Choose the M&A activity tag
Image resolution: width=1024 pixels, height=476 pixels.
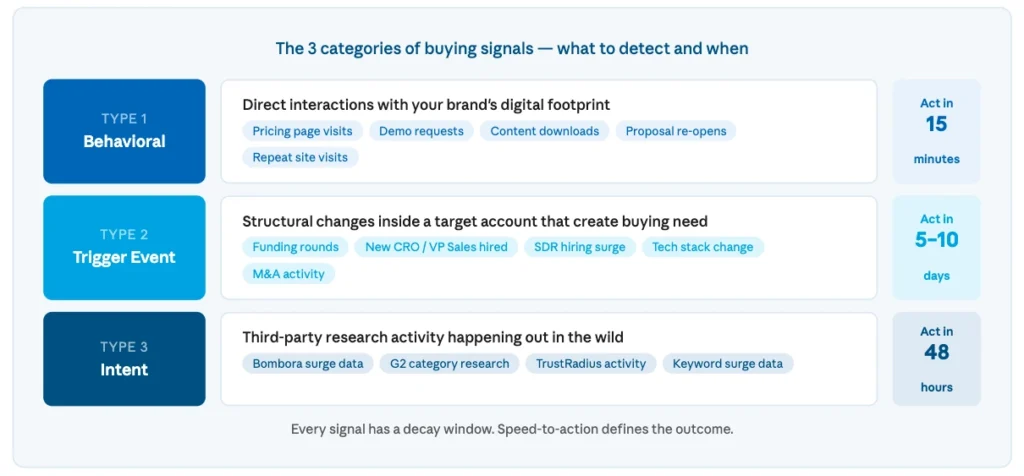click(x=289, y=274)
